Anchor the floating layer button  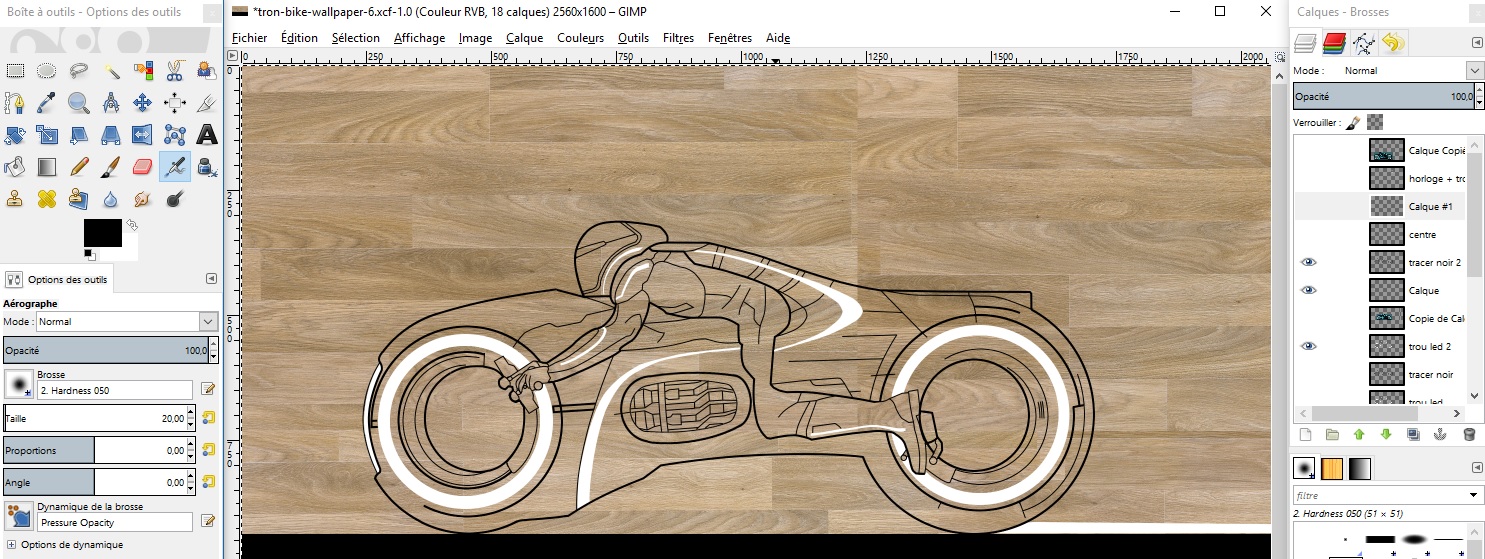pos(1441,434)
